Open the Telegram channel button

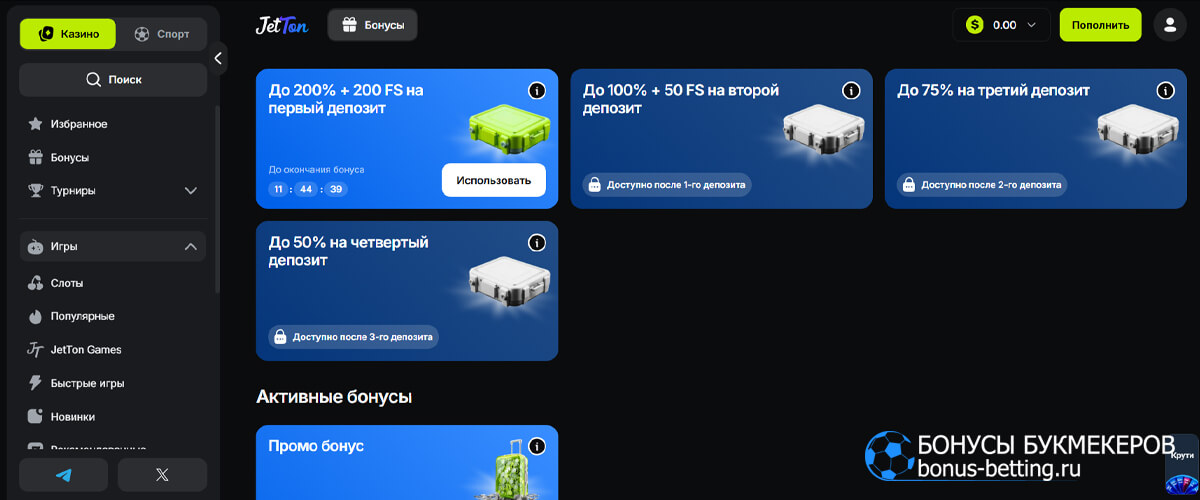point(64,475)
